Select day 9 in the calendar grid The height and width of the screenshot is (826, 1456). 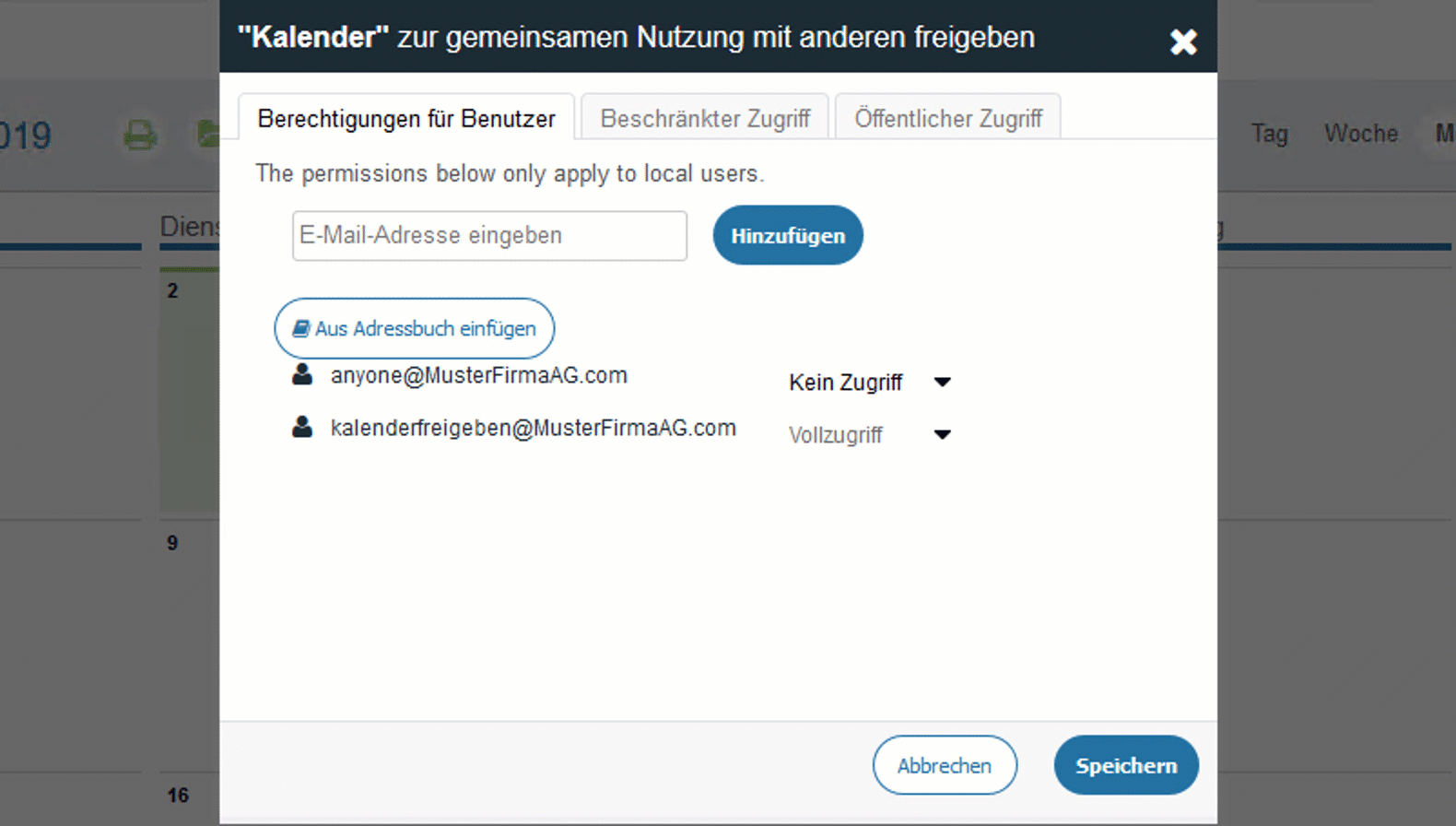click(x=172, y=543)
